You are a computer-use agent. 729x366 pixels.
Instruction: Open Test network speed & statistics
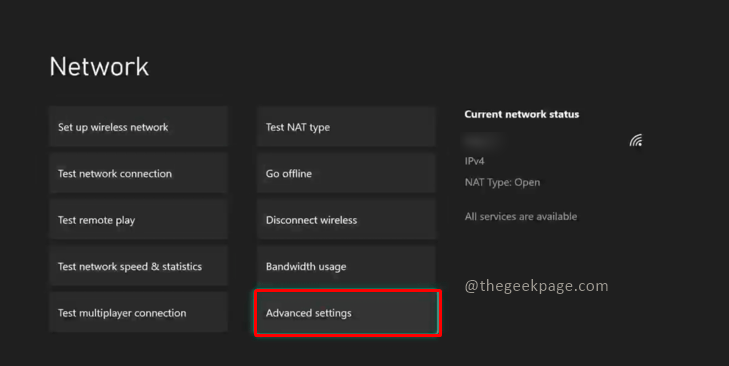139,266
